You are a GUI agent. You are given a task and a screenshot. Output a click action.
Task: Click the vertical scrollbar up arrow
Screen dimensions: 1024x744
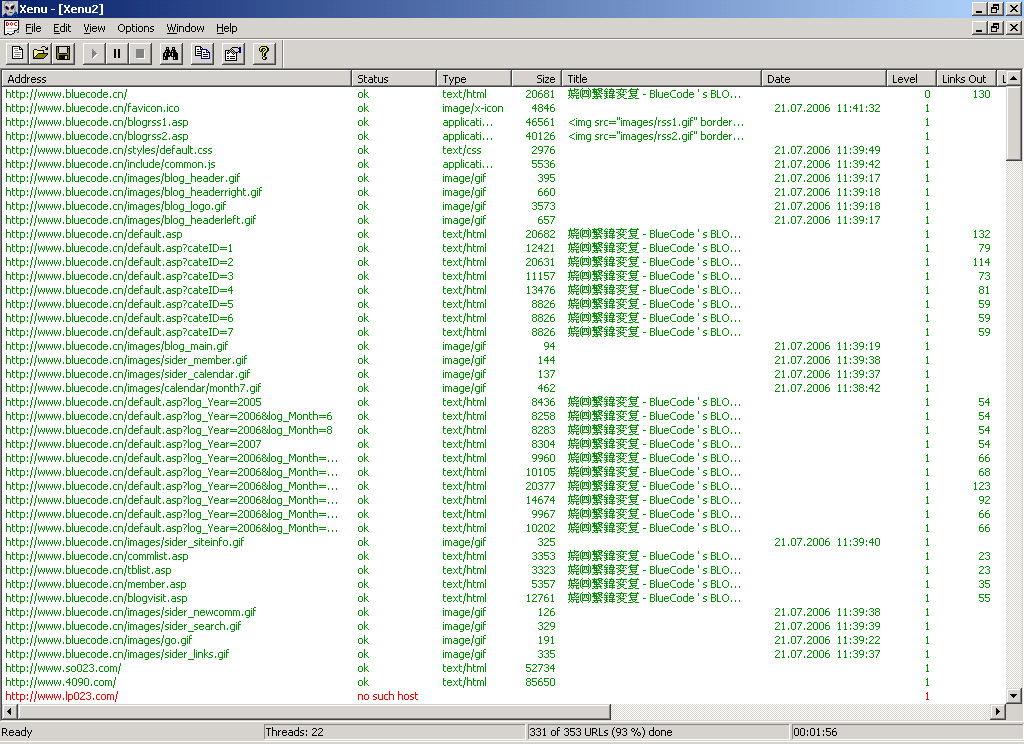(1014, 78)
